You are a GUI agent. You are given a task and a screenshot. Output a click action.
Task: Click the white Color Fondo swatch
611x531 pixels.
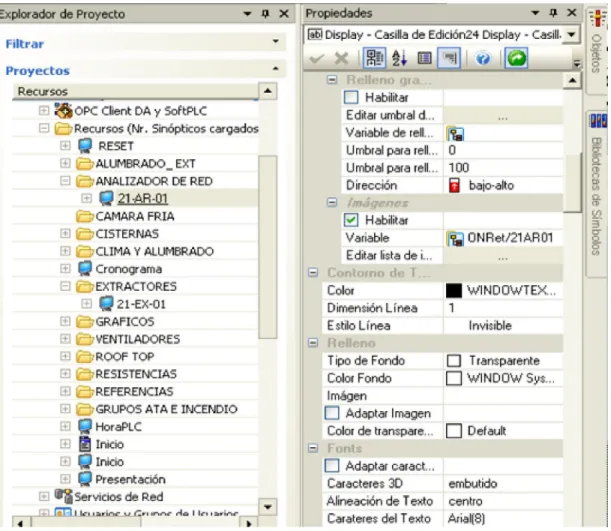(x=454, y=378)
